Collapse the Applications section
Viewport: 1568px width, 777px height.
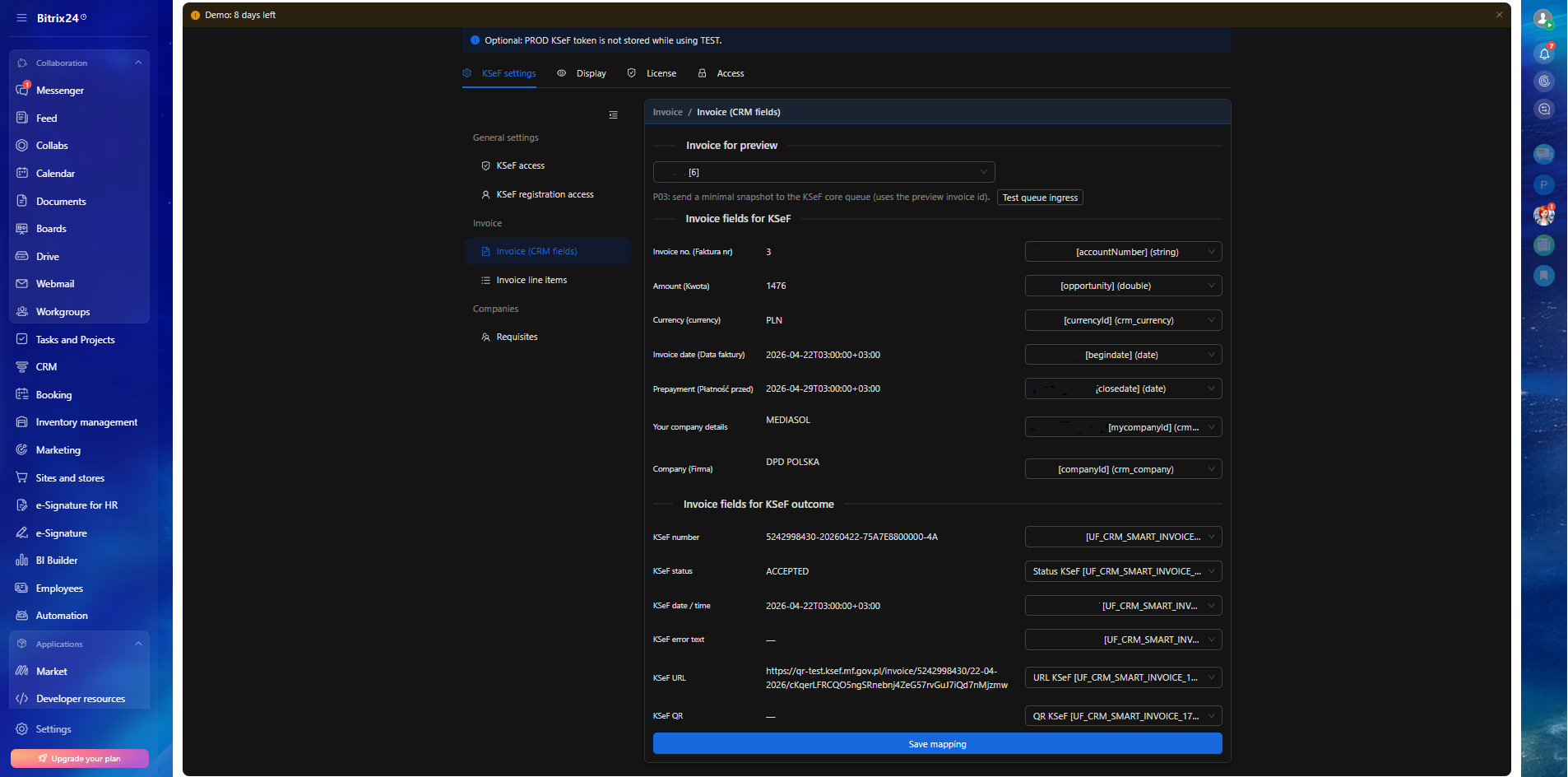138,644
